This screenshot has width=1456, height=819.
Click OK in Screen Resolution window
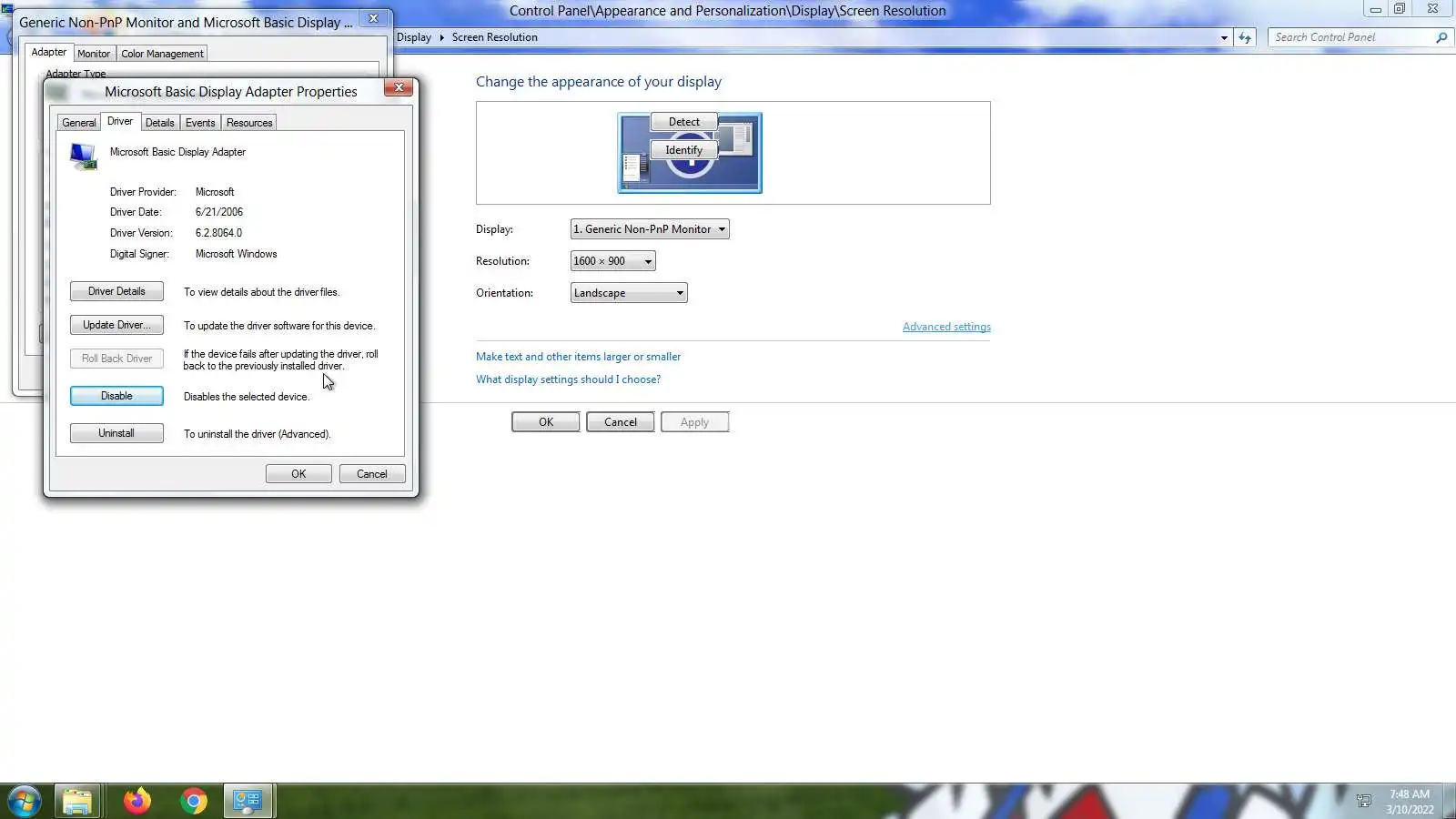tap(546, 422)
